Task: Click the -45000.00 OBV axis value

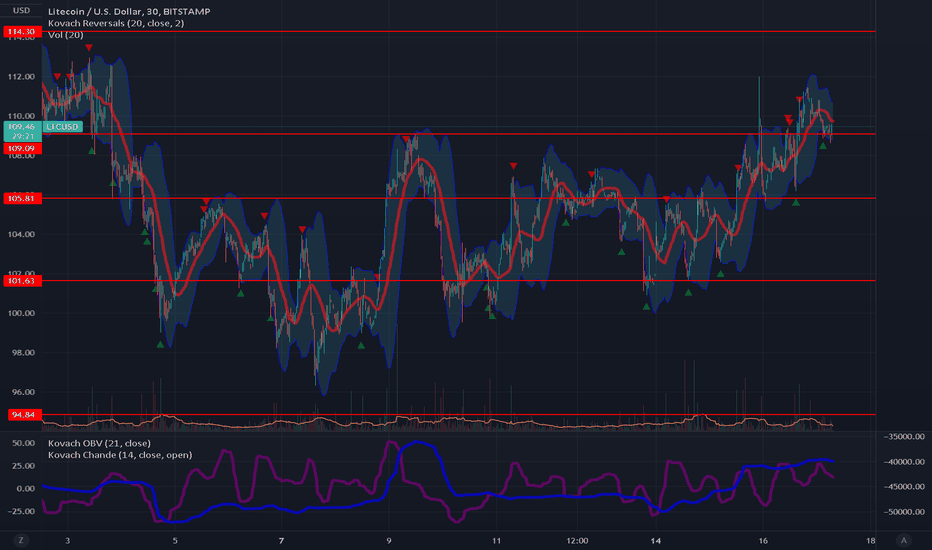Action: click(905, 486)
